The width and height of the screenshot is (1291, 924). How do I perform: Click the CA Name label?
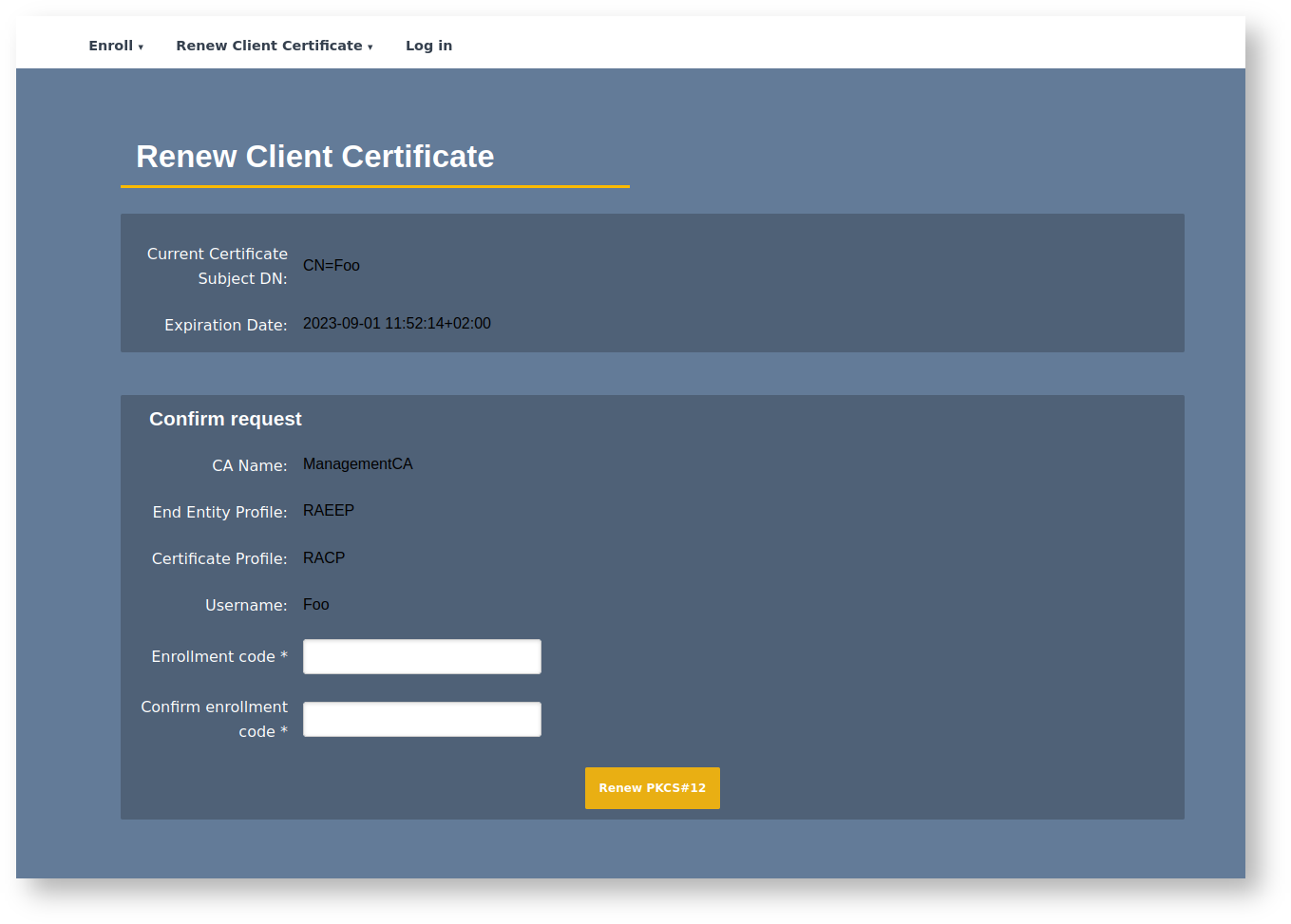(249, 466)
